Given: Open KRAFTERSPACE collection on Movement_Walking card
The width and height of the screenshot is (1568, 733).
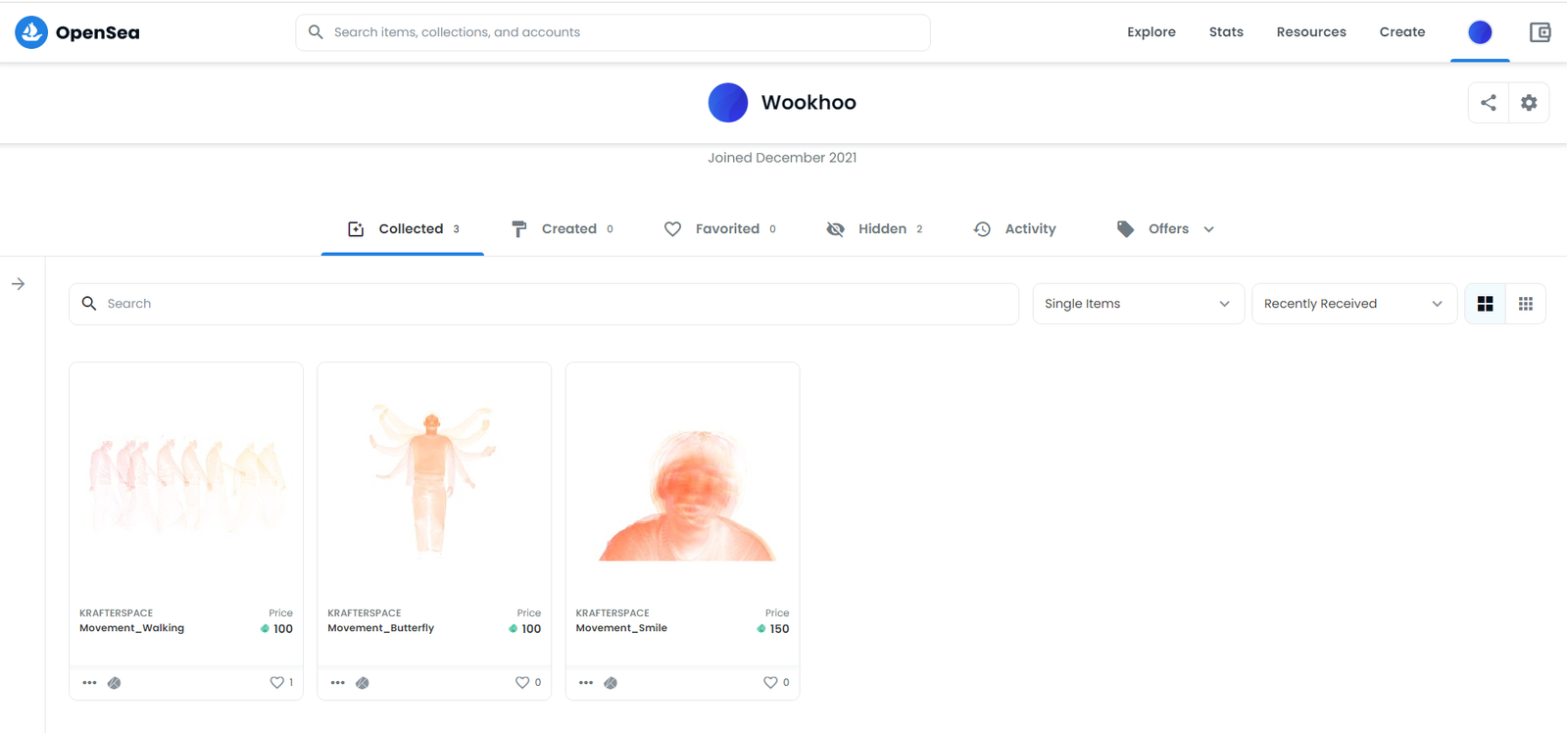Looking at the screenshot, I should pyautogui.click(x=116, y=613).
